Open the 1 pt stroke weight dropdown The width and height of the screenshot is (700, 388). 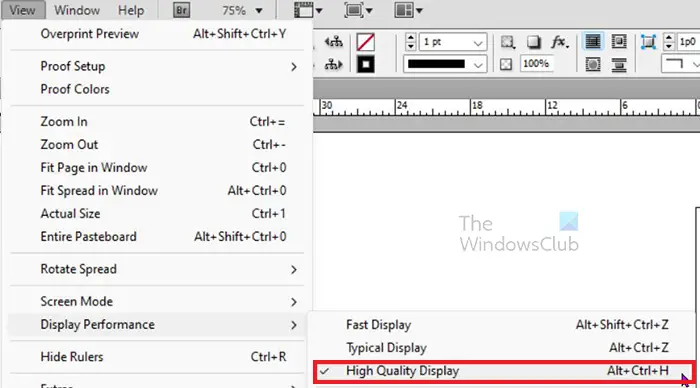point(478,42)
